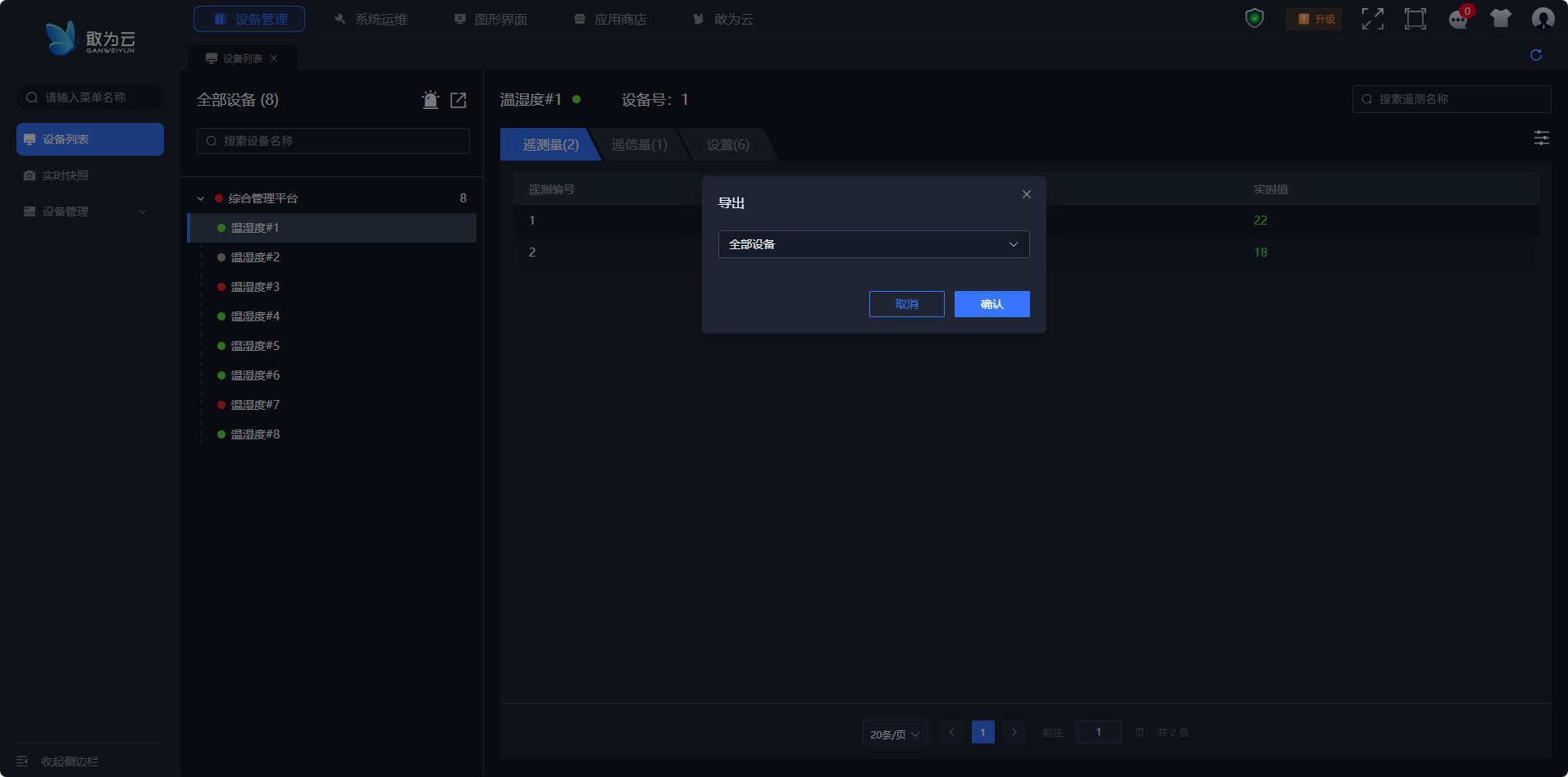Click 取消 in the export dialog

click(x=907, y=304)
